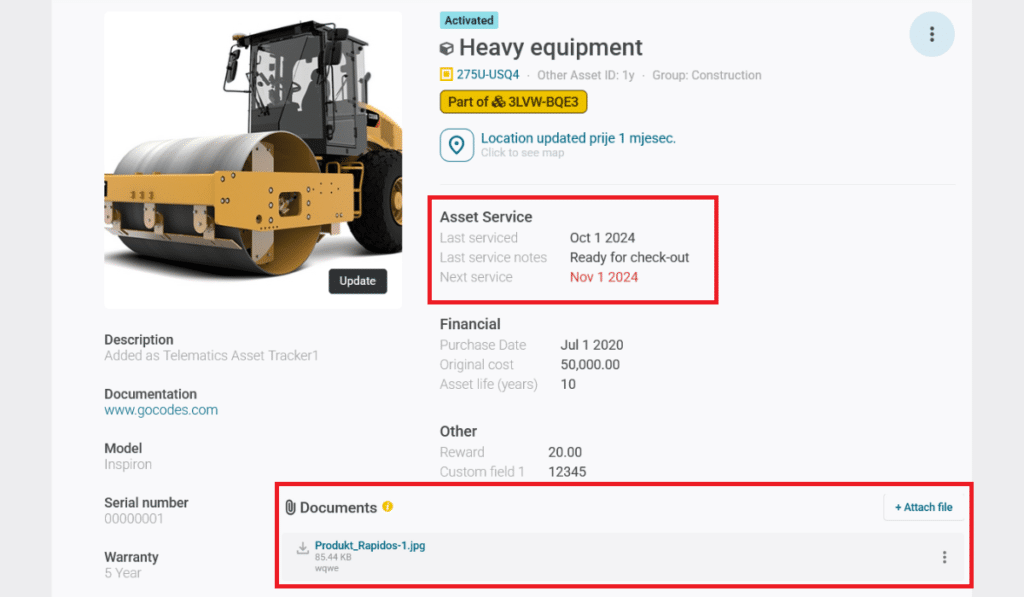Click the Location updated link

click(578, 138)
